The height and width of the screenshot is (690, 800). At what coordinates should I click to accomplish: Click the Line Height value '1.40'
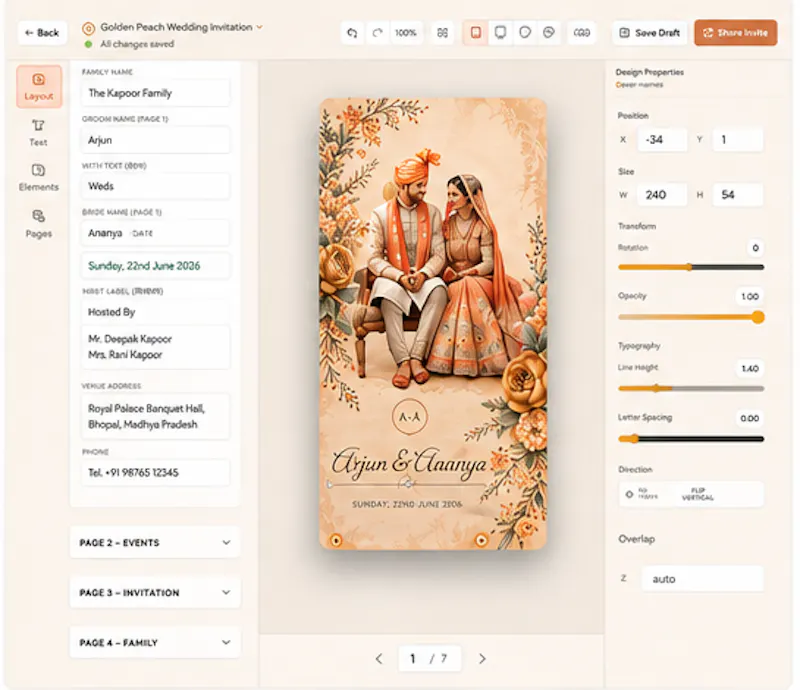(749, 368)
